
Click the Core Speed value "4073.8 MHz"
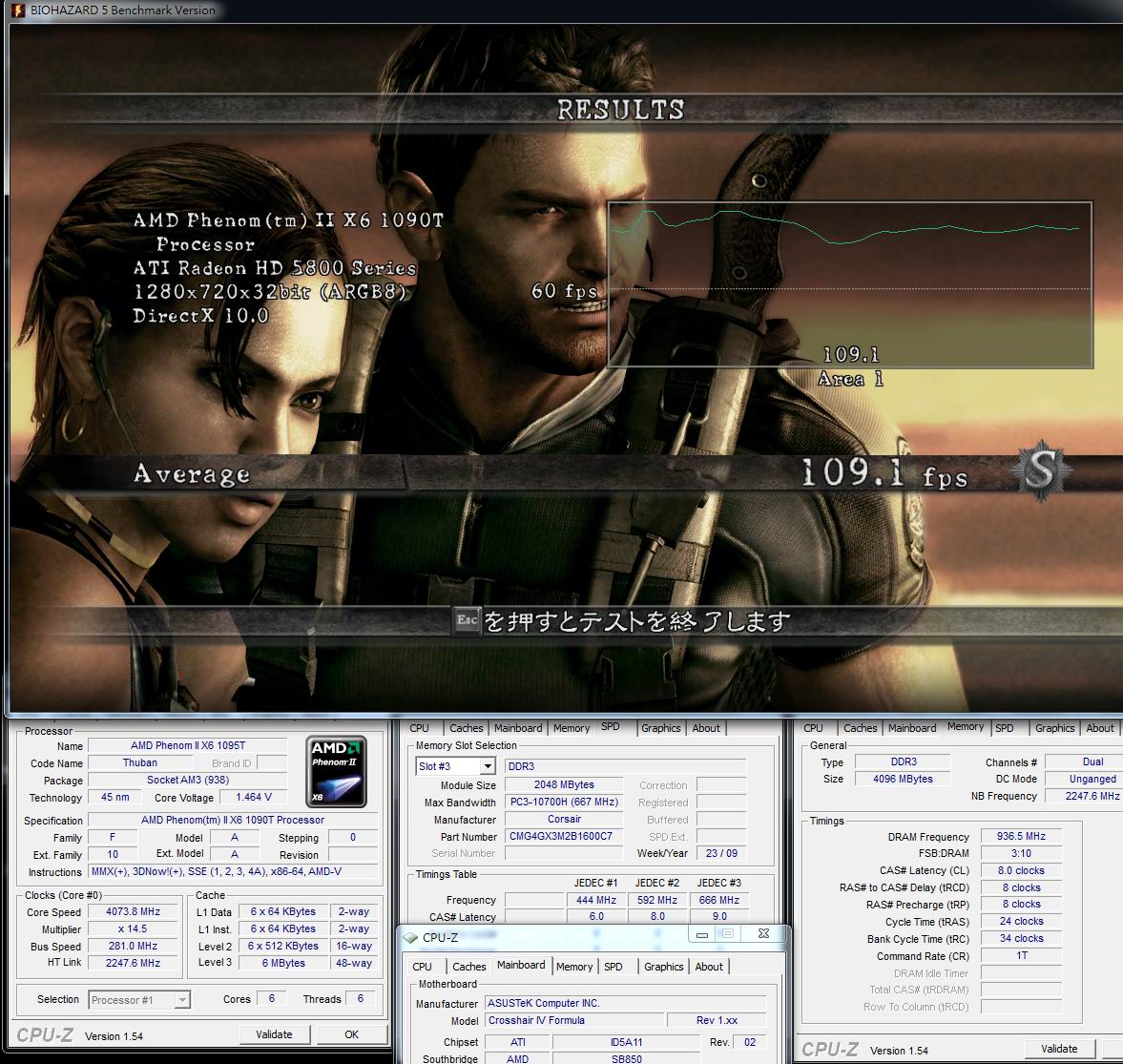coord(134,912)
